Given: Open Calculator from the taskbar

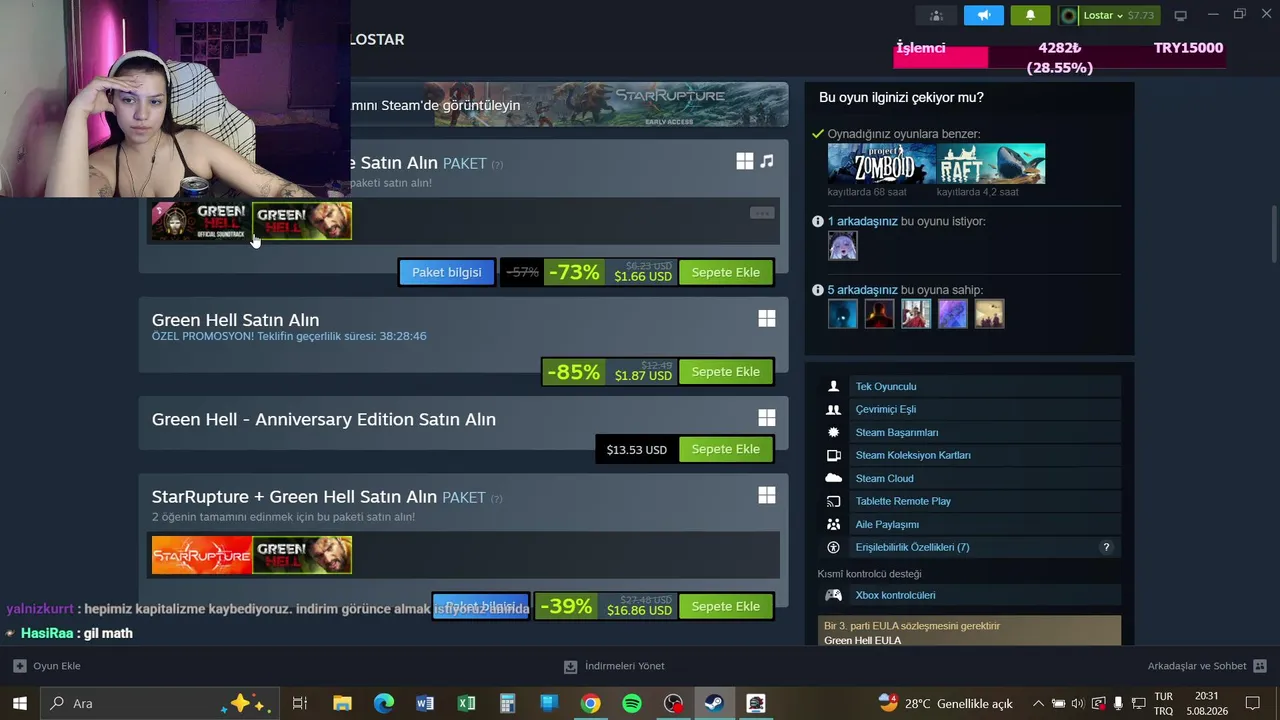Looking at the screenshot, I should (x=508, y=703).
